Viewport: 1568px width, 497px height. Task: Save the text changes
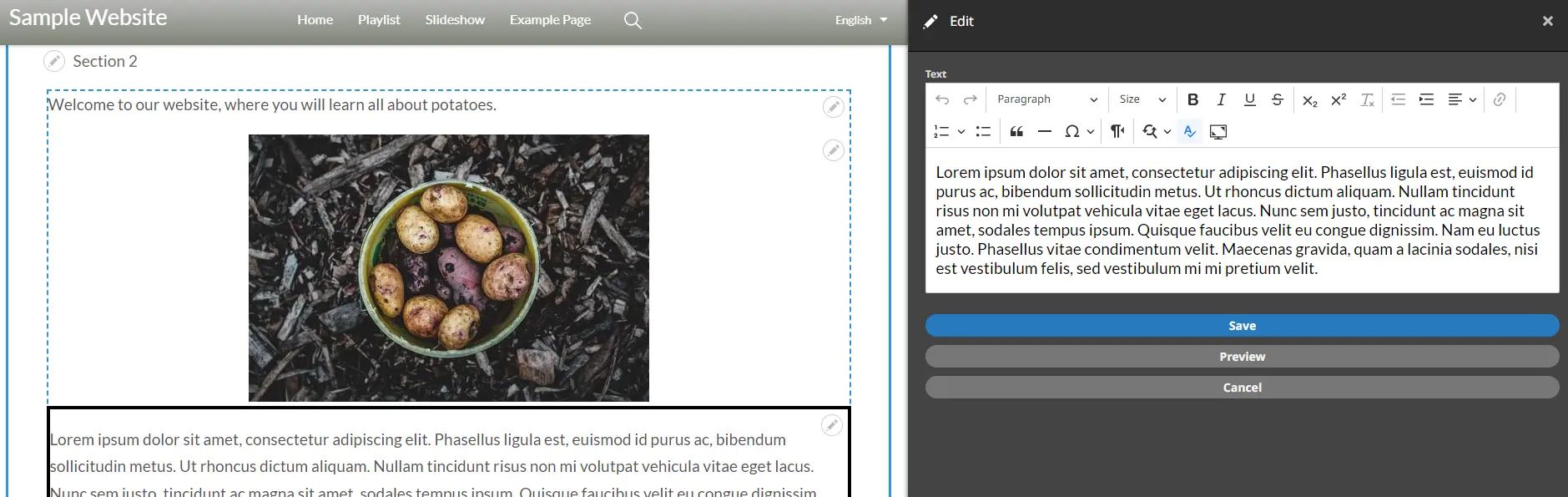(x=1242, y=326)
